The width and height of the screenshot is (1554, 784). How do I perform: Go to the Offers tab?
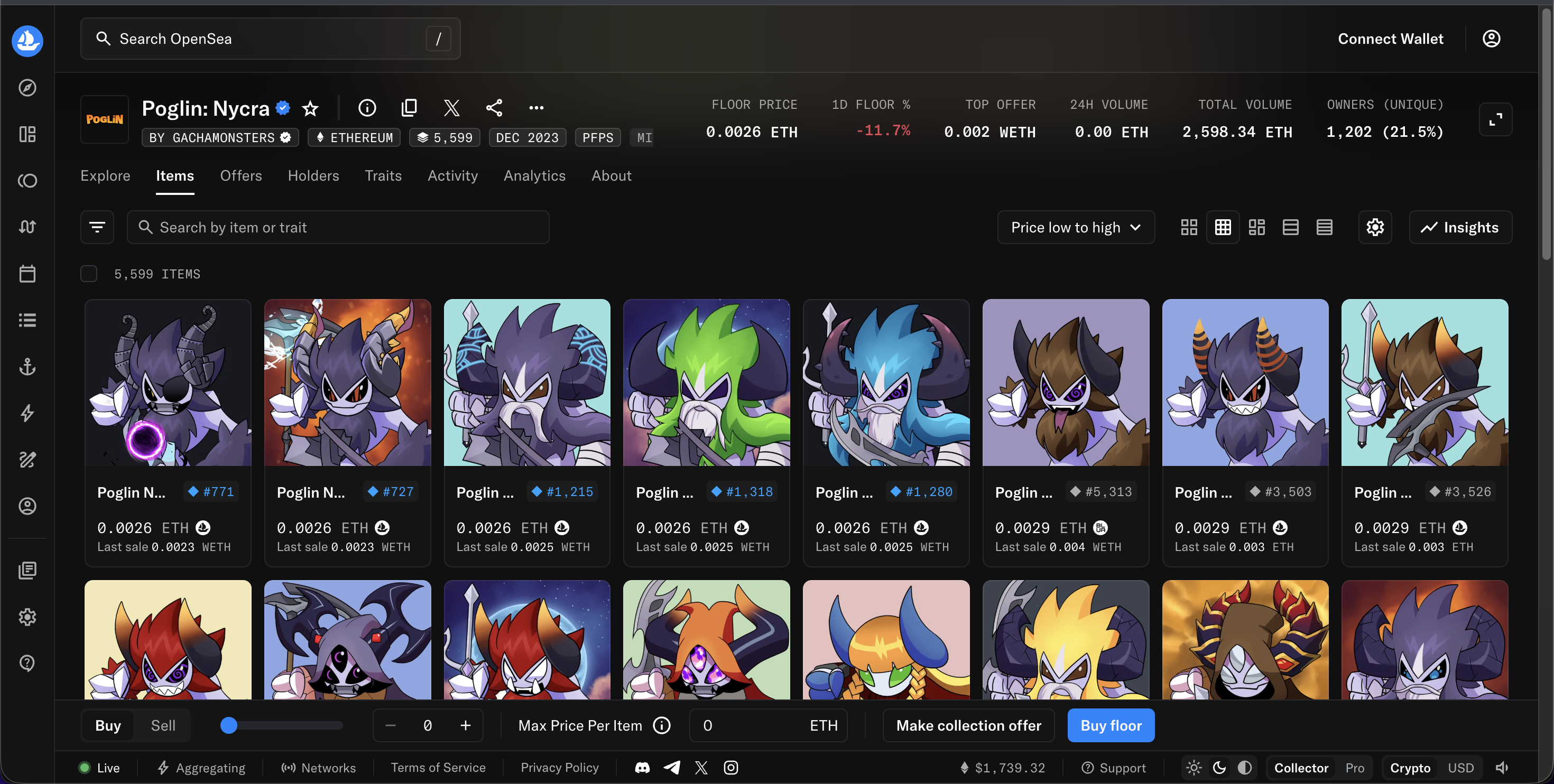[240, 175]
